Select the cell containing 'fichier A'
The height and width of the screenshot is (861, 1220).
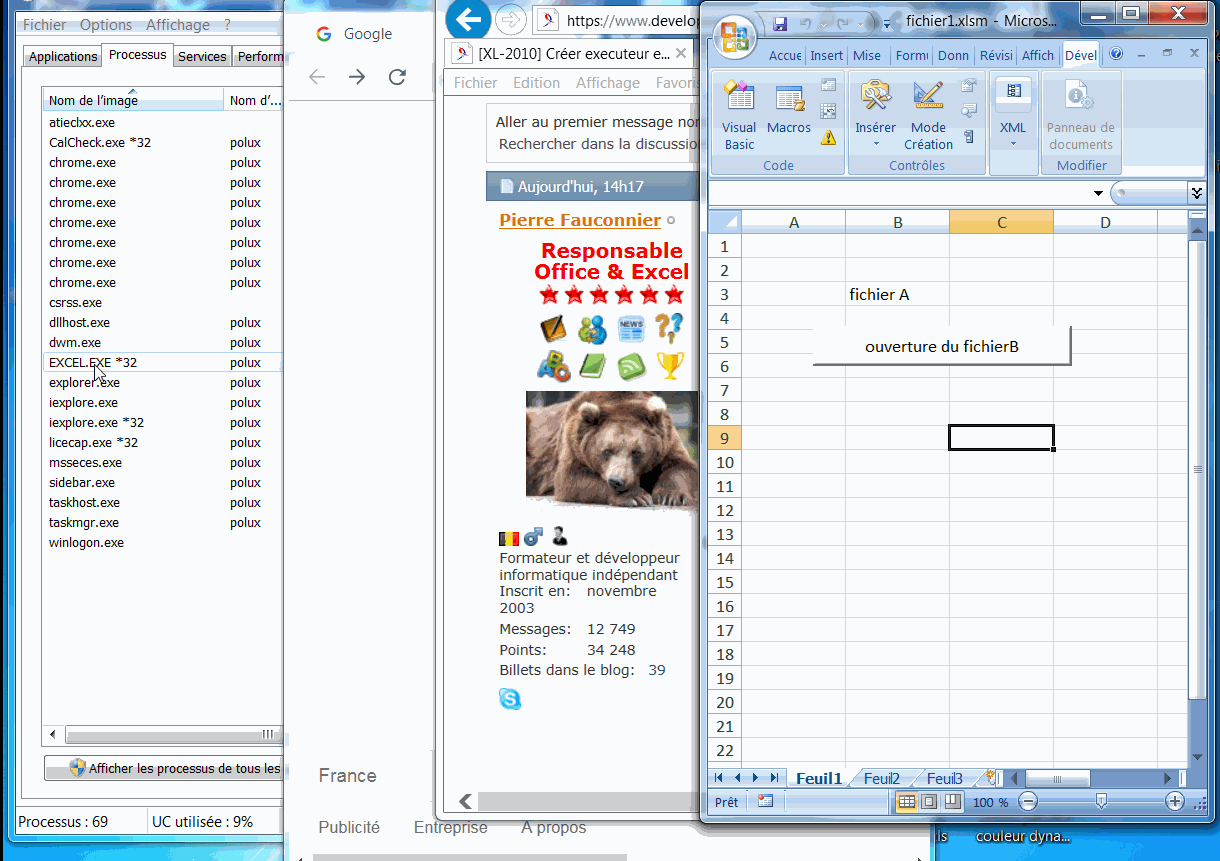(x=897, y=294)
